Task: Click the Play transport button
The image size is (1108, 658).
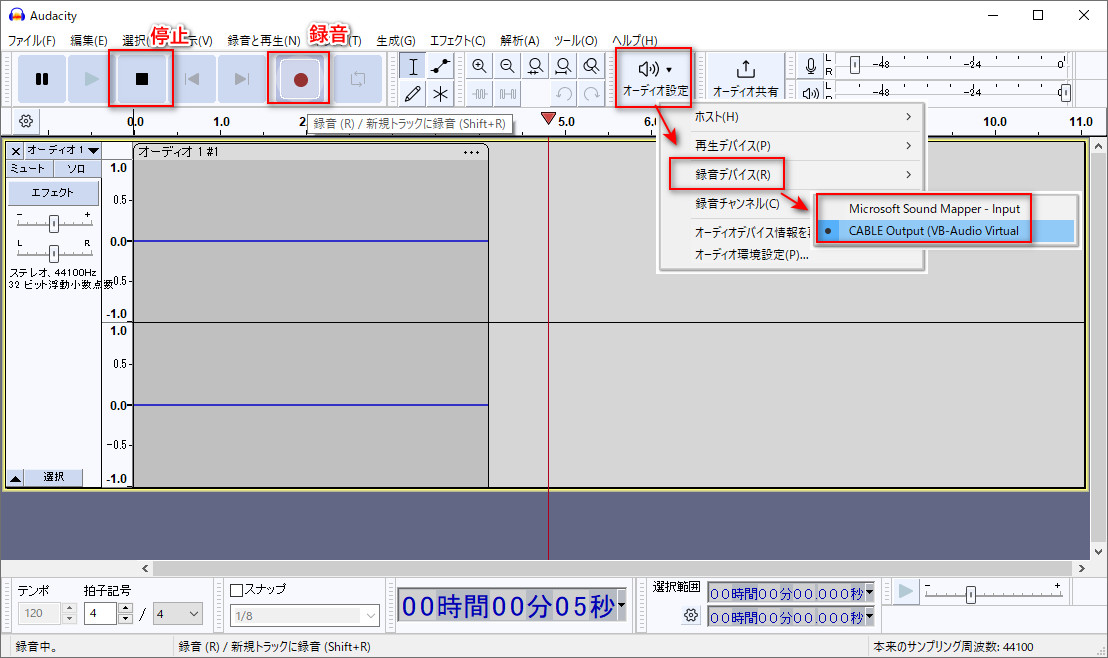Action: coord(91,79)
